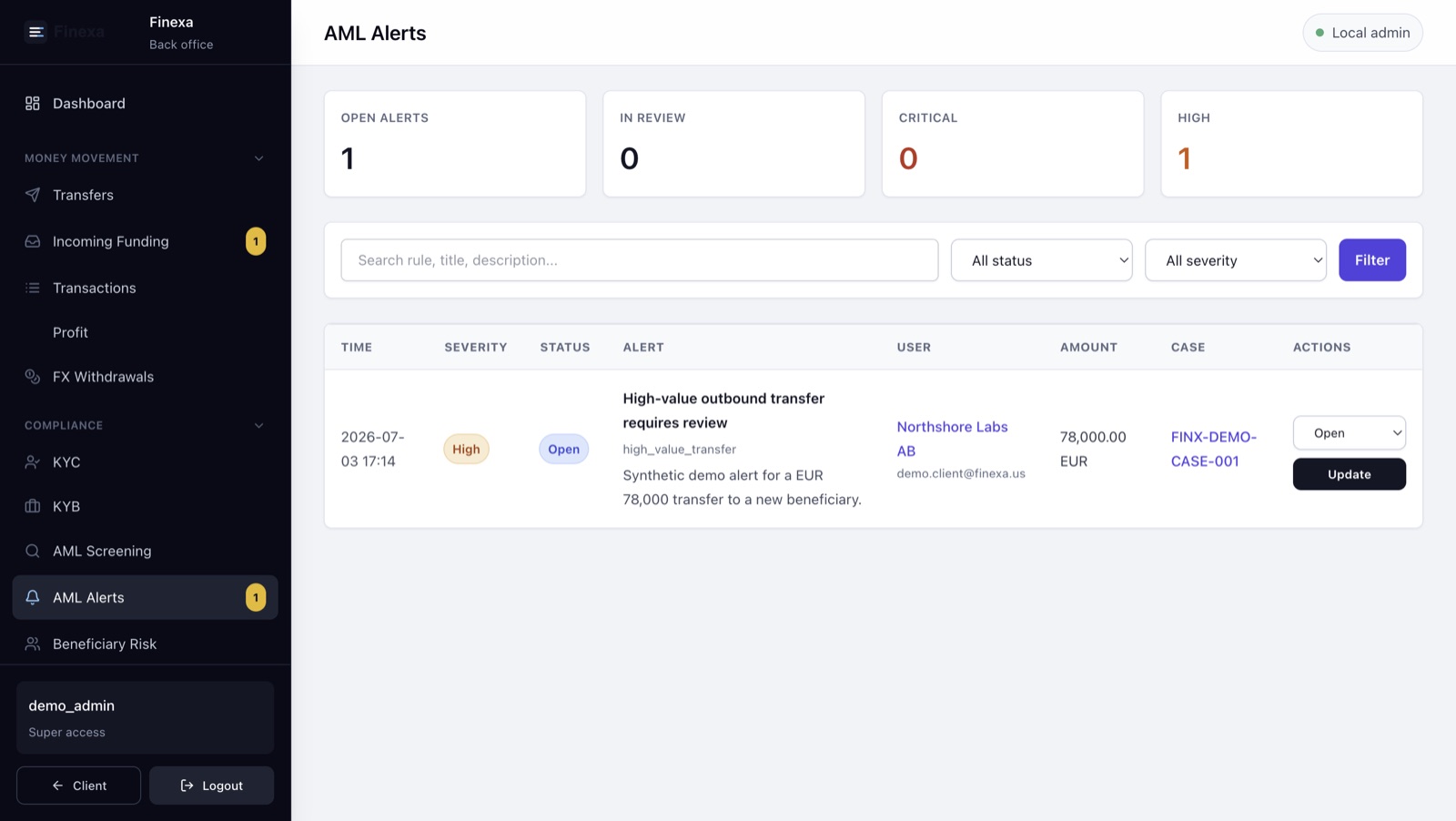
Task: Click the SEVERITY column header
Action: [x=475, y=348]
